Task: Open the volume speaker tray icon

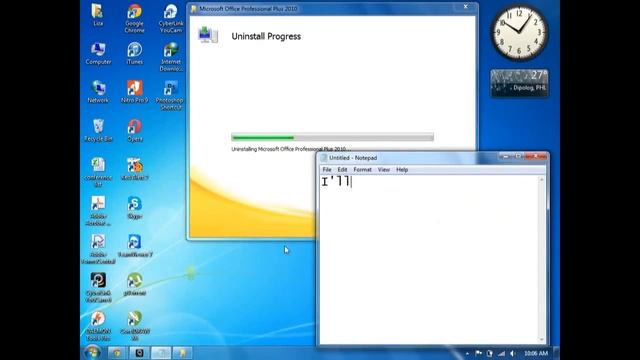Action: pos(513,353)
